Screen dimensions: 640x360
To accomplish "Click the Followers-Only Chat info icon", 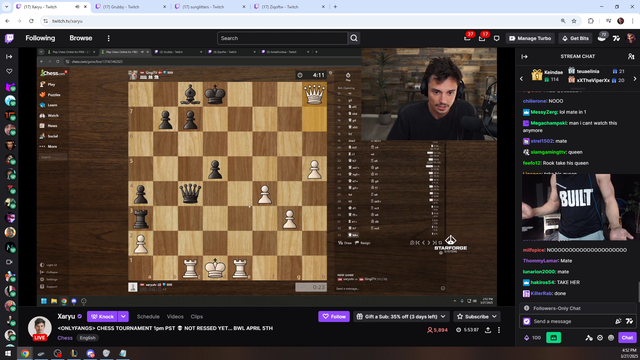I will point(527,308).
